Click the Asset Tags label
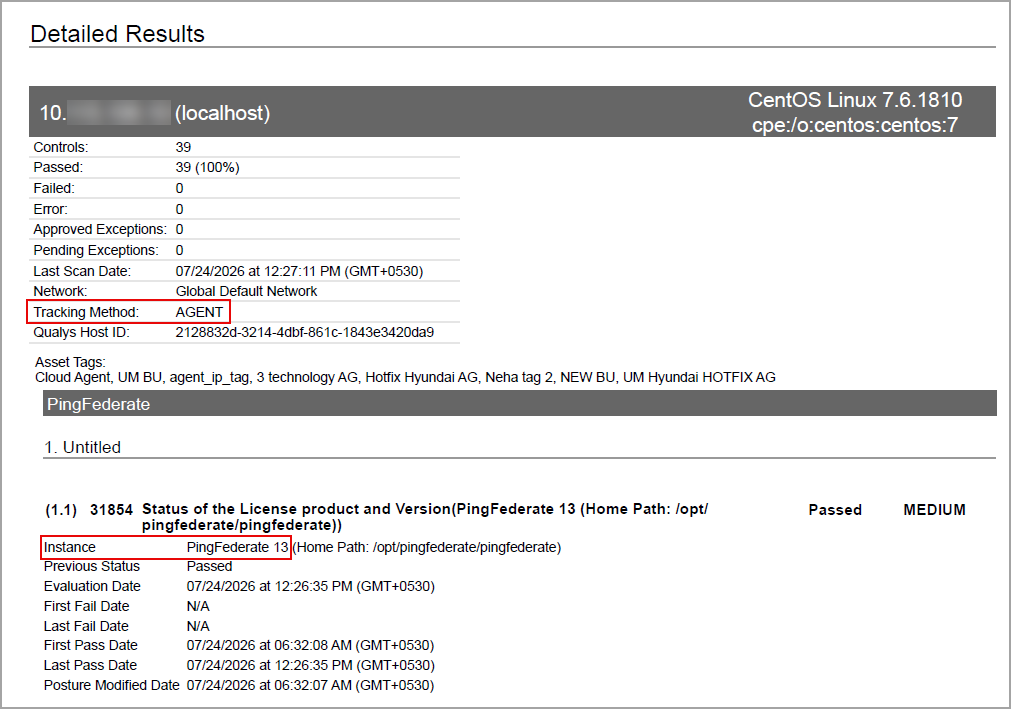 [x=70, y=362]
